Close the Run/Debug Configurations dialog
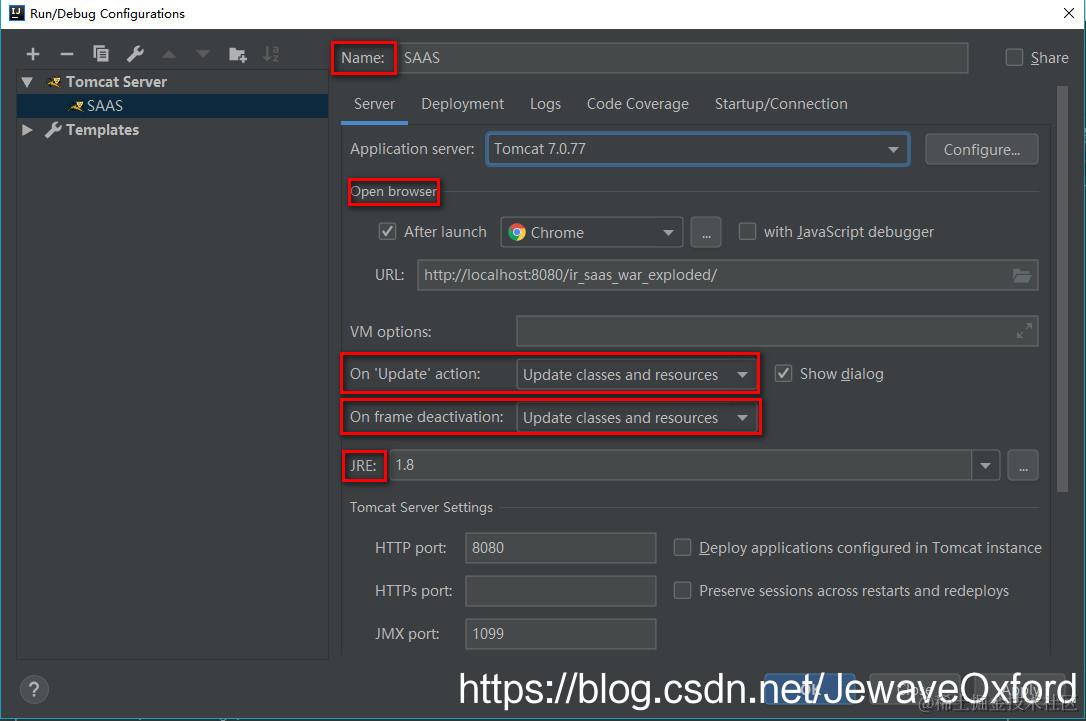 1069,13
